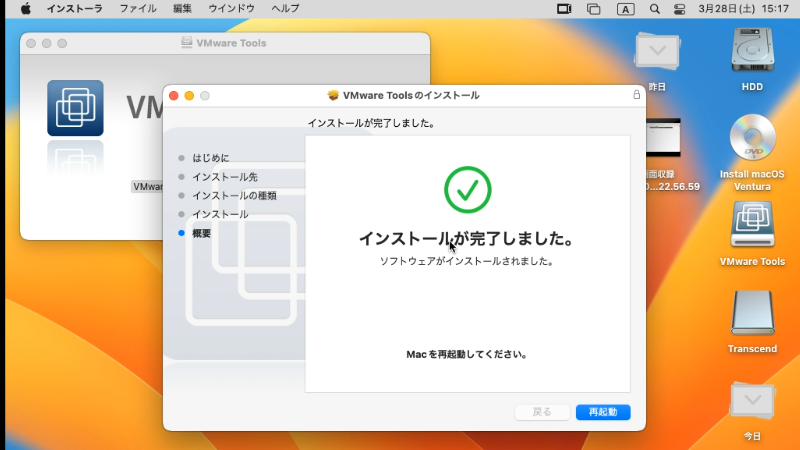Viewport: 800px width, 450px height.
Task: Open the ファイル menu
Action: tap(138, 9)
